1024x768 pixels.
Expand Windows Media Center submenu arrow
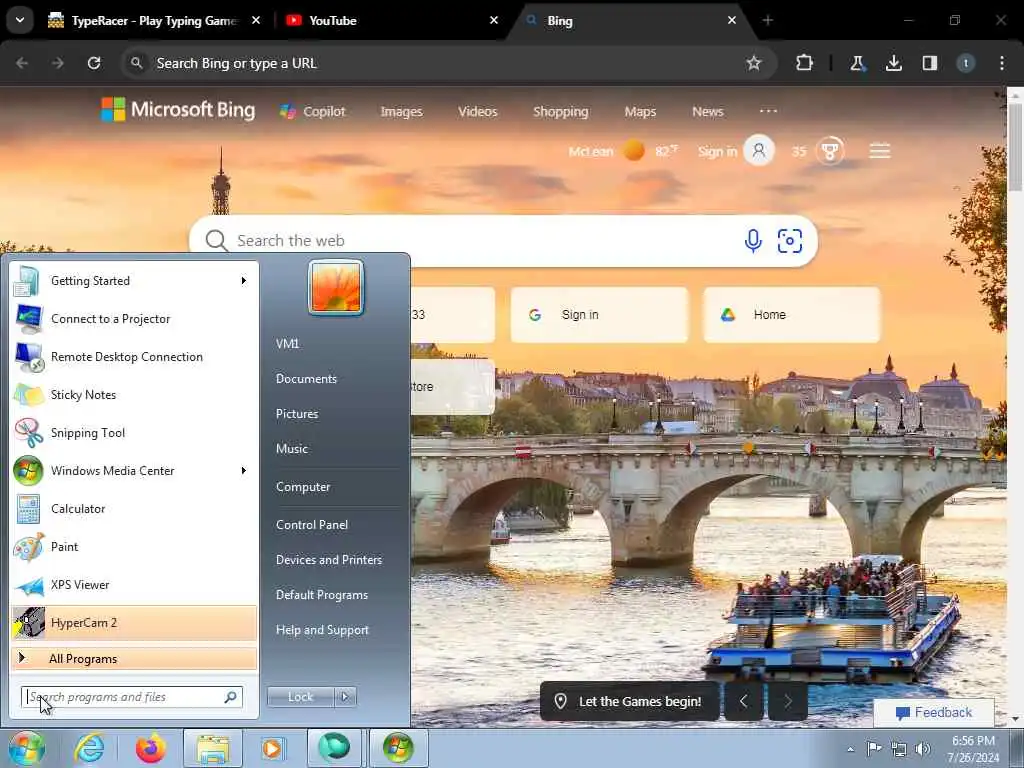[x=244, y=470]
